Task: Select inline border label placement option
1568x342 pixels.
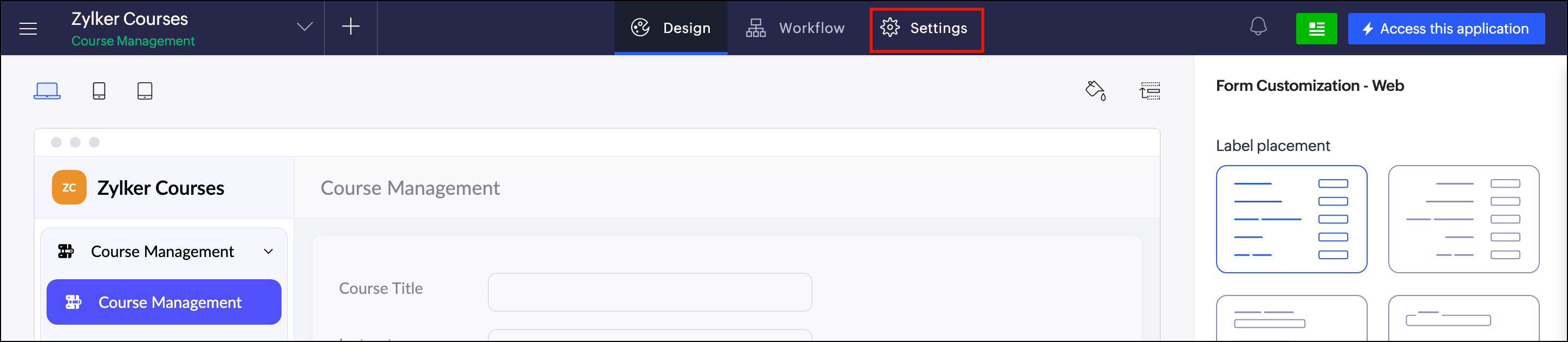Action: tap(1464, 318)
